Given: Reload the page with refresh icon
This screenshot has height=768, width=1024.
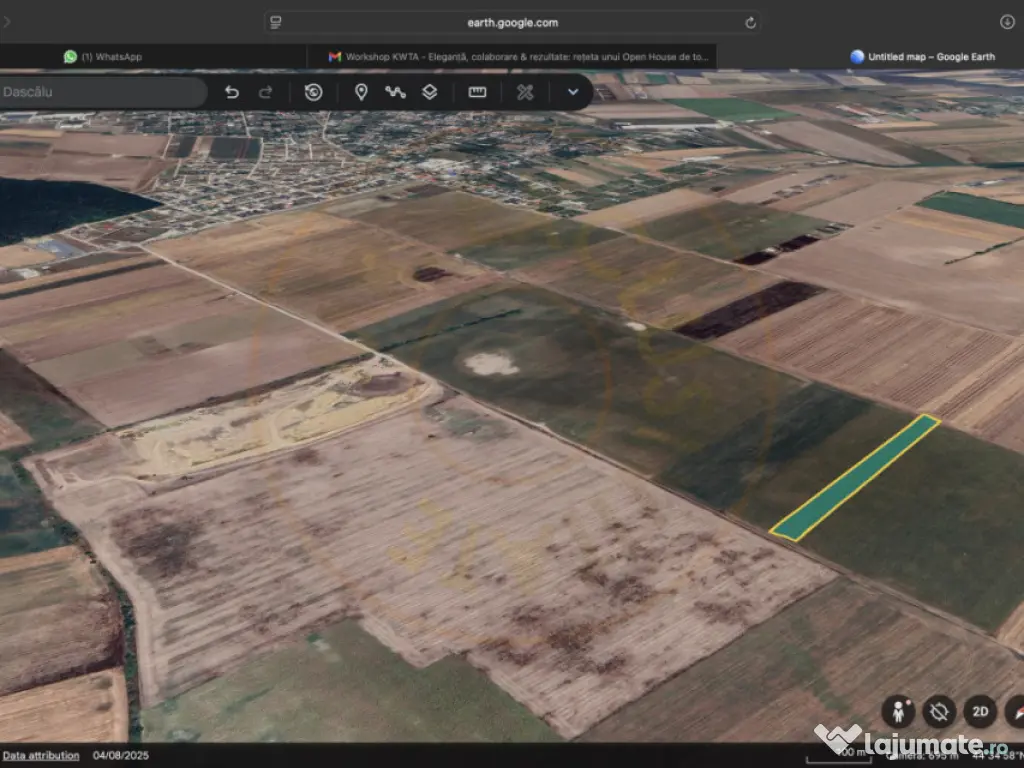Looking at the screenshot, I should tap(750, 22).
